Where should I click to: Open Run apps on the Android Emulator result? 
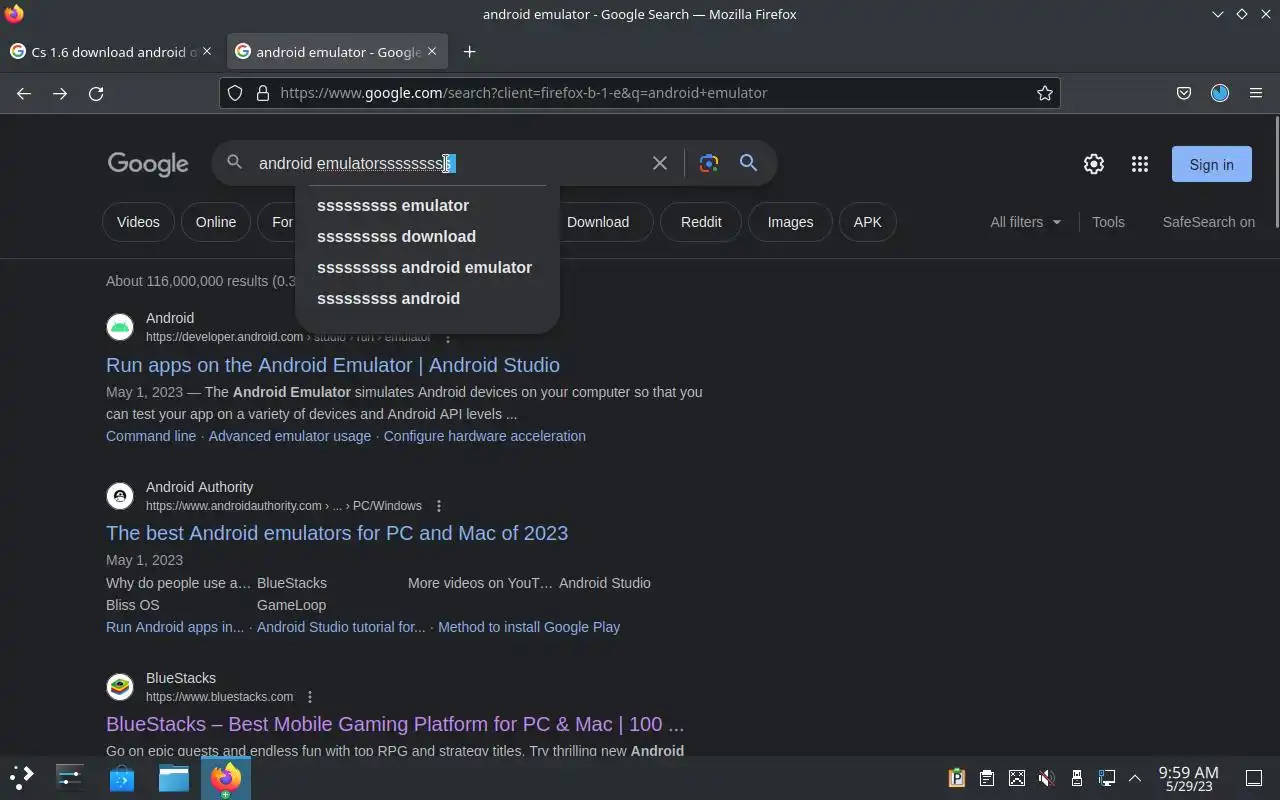coord(333,365)
